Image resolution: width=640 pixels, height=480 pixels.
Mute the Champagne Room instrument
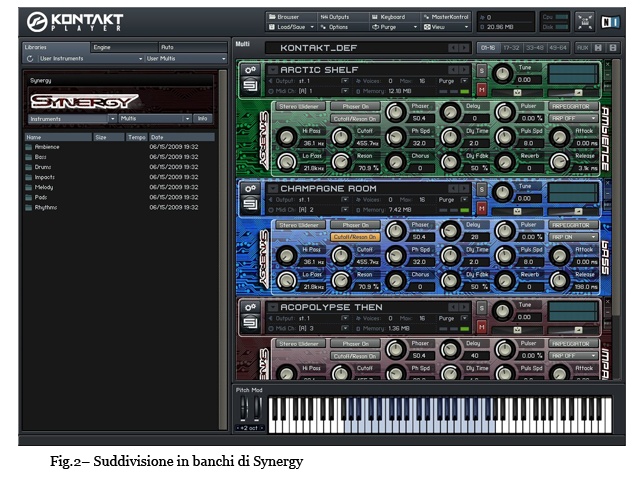pyautogui.click(x=482, y=208)
